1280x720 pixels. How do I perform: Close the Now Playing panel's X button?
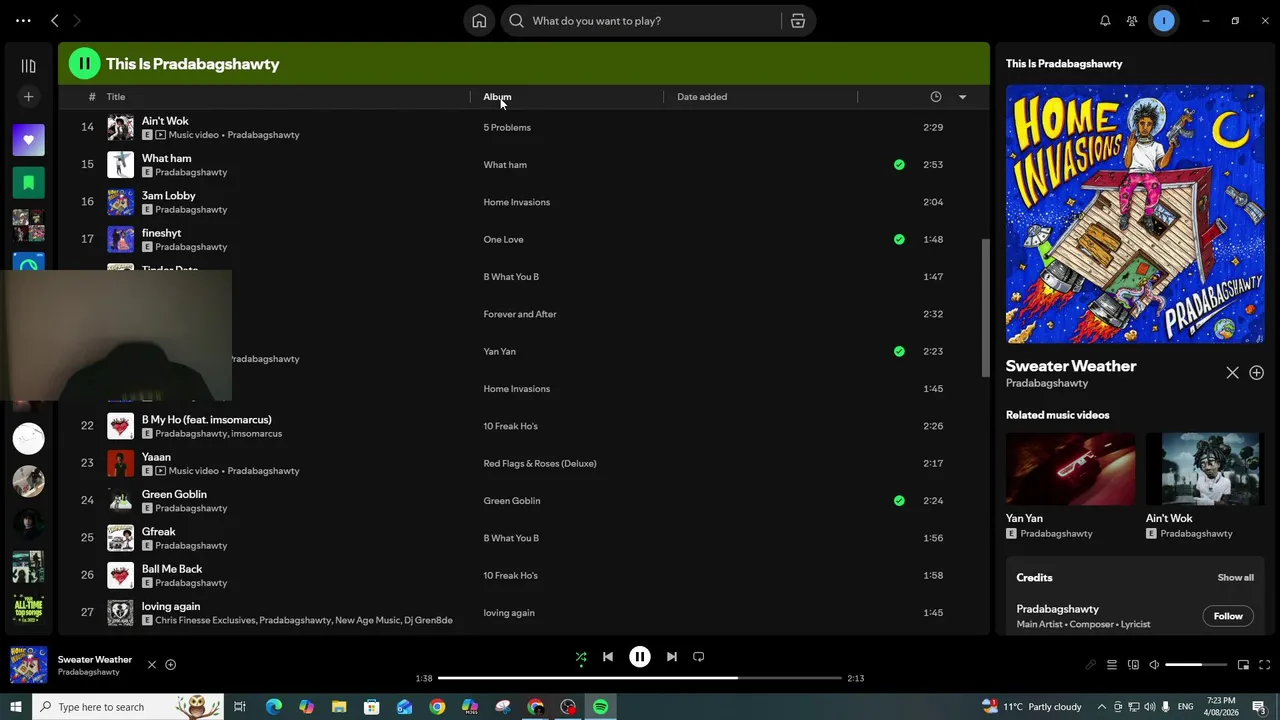tap(1232, 373)
